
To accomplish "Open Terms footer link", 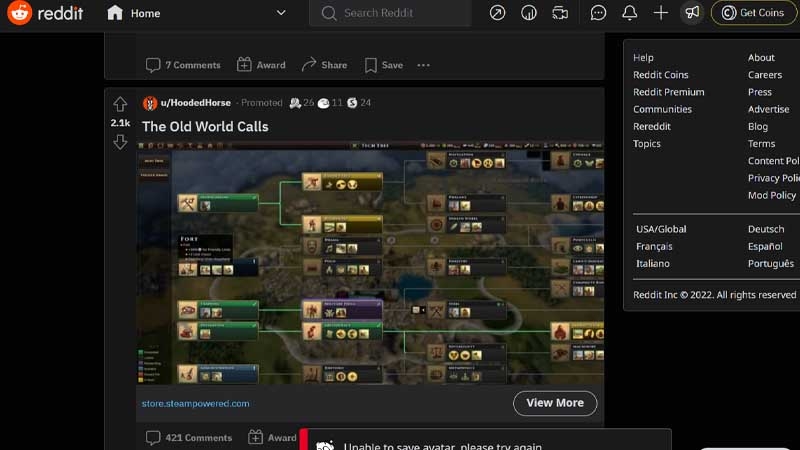I will pos(761,144).
